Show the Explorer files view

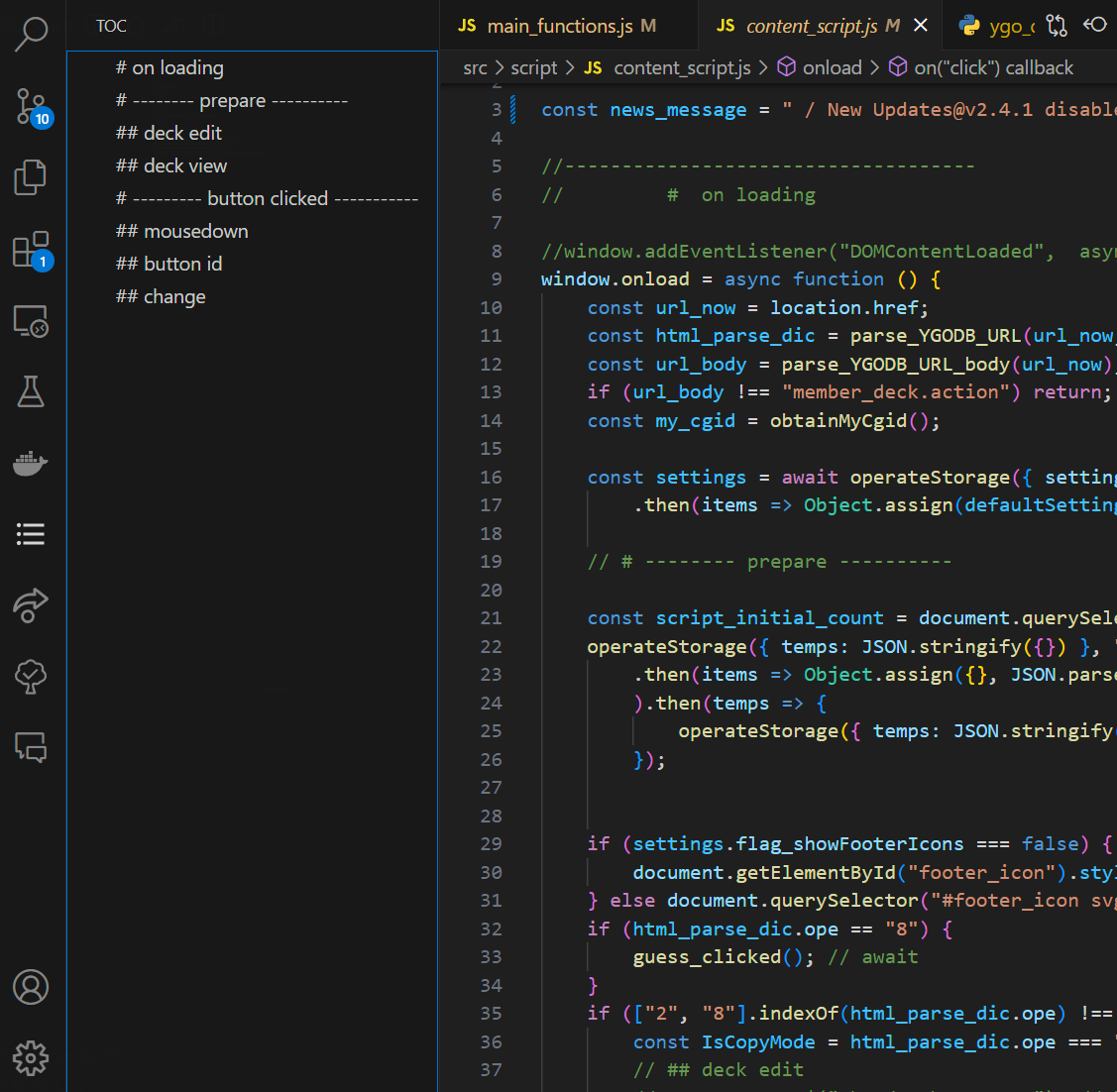click(x=31, y=177)
